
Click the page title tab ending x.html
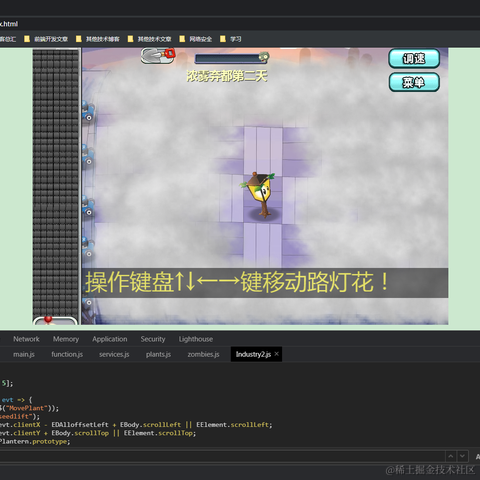coord(9,24)
